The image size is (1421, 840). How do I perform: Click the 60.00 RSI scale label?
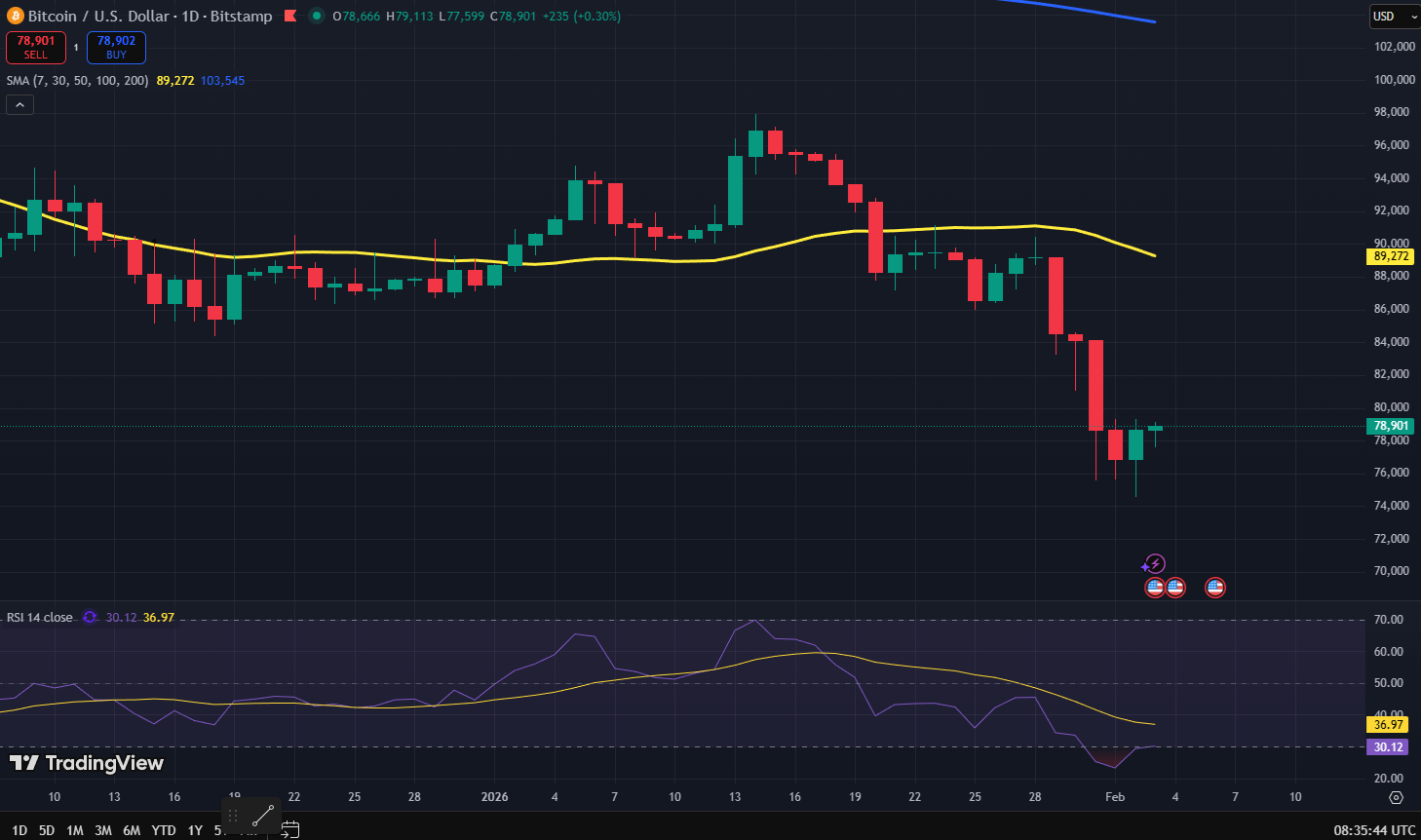1389,651
